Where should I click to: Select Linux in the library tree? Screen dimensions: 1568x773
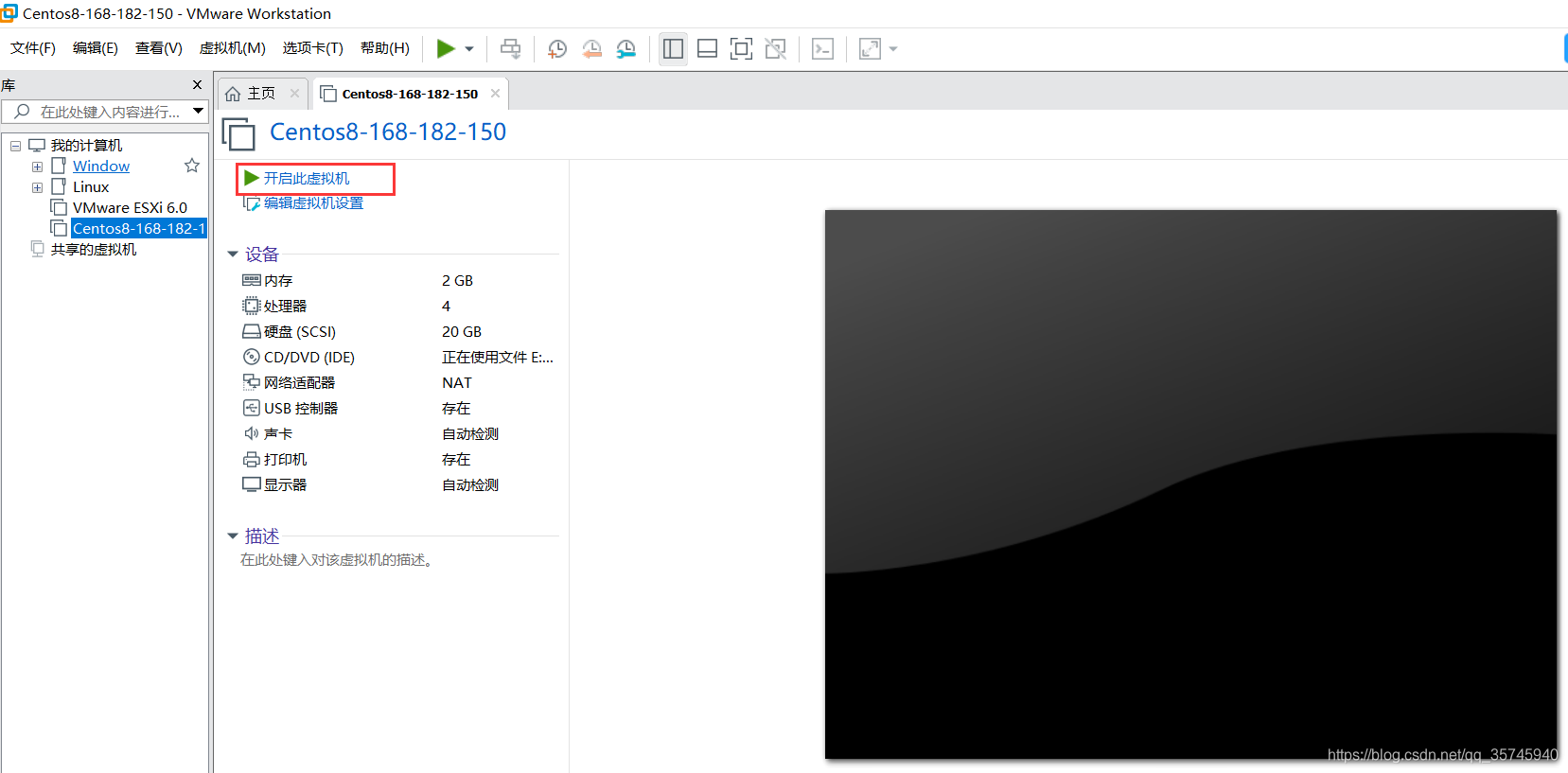tap(91, 187)
